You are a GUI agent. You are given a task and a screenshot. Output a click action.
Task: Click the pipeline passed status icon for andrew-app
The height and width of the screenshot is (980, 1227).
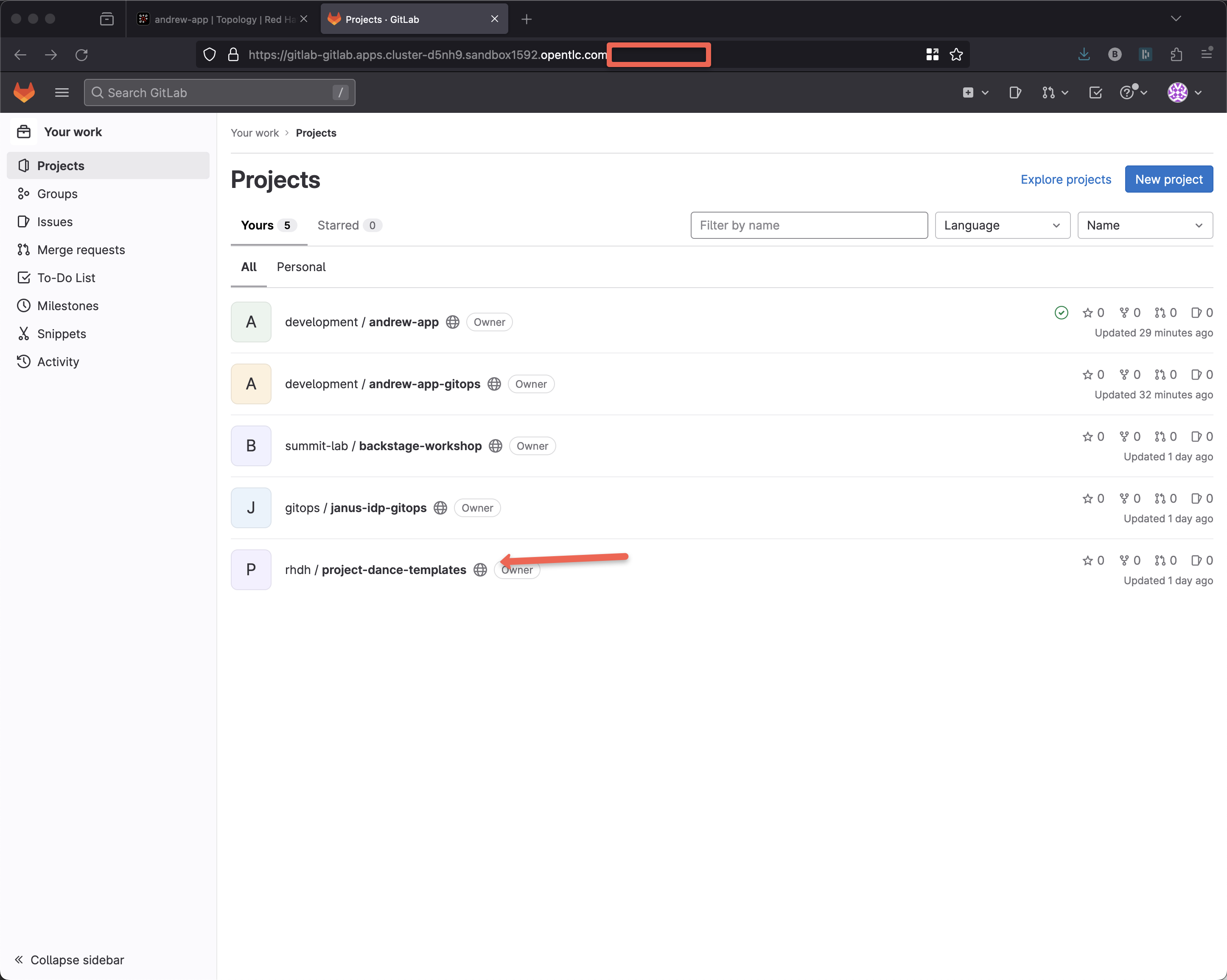pos(1061,312)
